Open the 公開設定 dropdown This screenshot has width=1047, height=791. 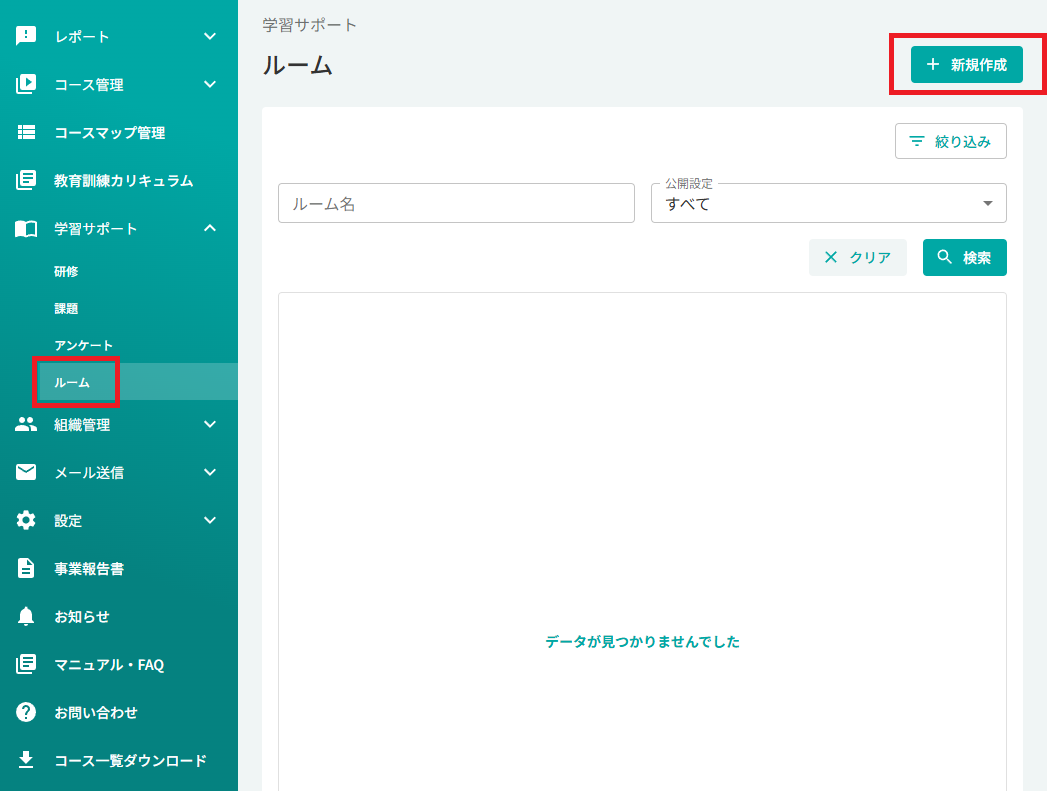coord(829,203)
